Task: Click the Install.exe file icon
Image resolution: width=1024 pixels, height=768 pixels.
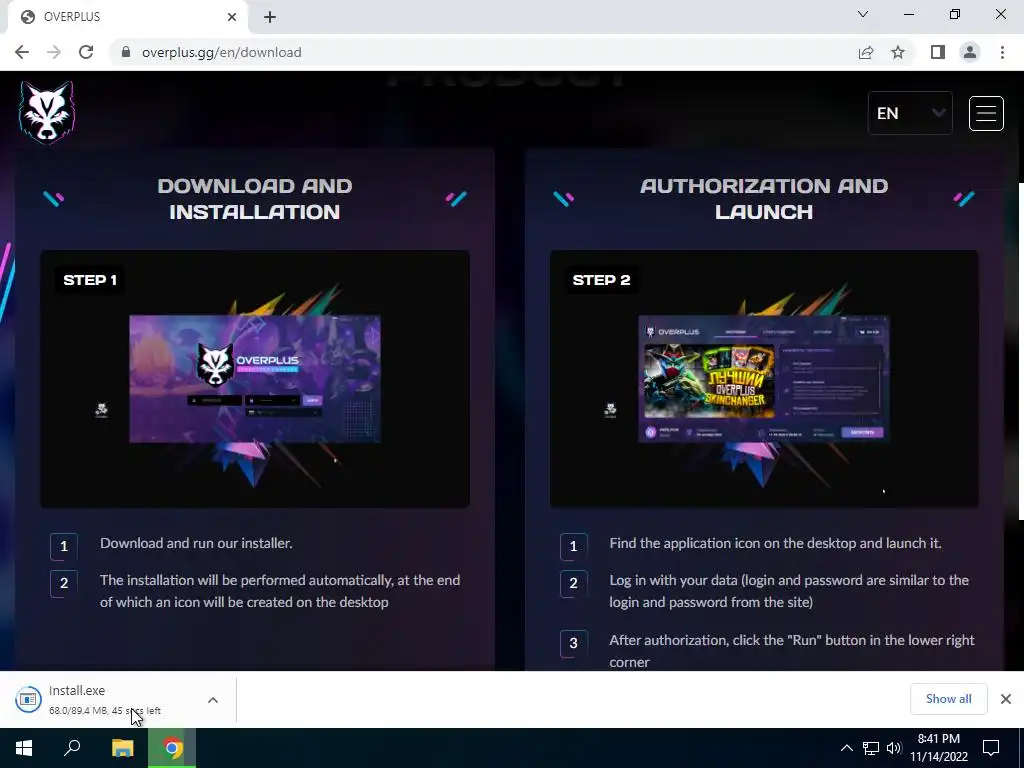Action: click(x=28, y=699)
